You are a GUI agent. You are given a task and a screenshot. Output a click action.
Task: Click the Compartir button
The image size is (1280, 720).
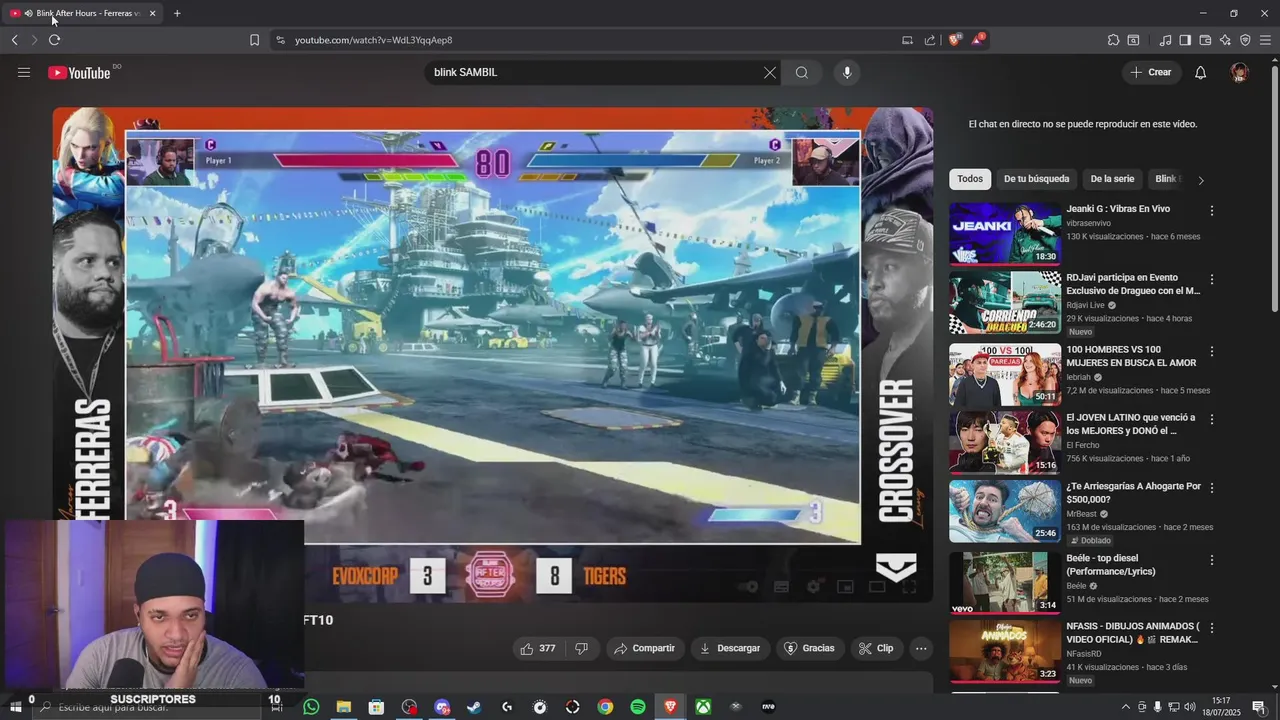(x=645, y=648)
